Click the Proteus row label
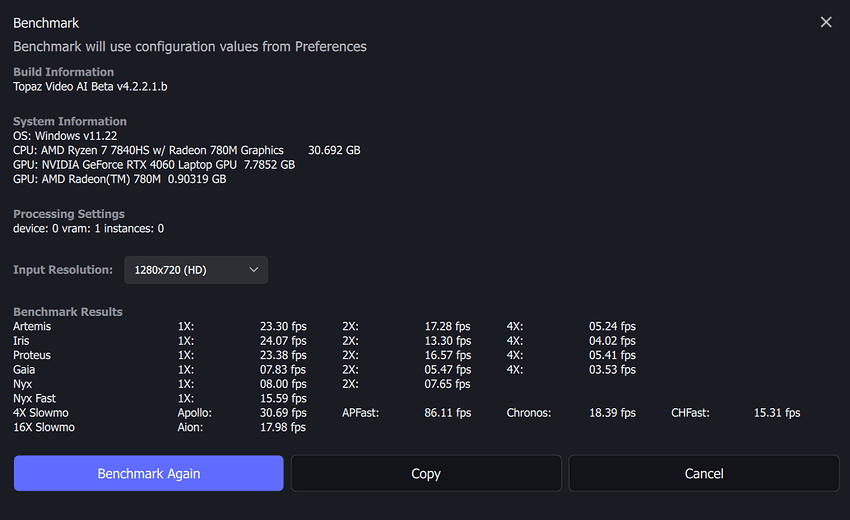The image size is (850, 520). tap(32, 355)
